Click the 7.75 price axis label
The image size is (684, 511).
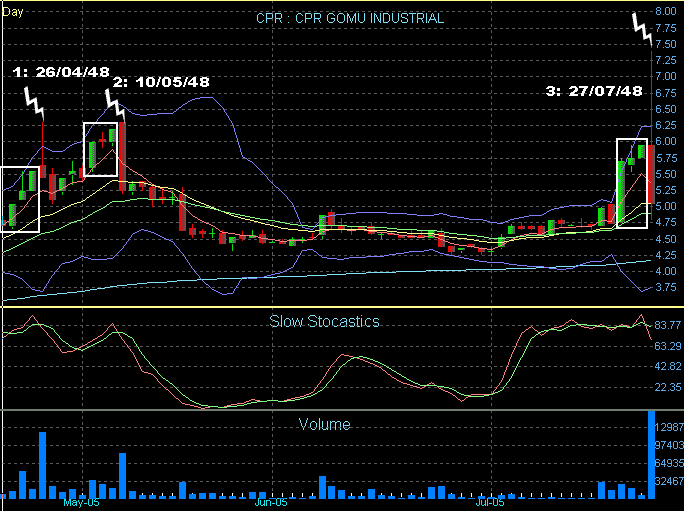point(666,28)
